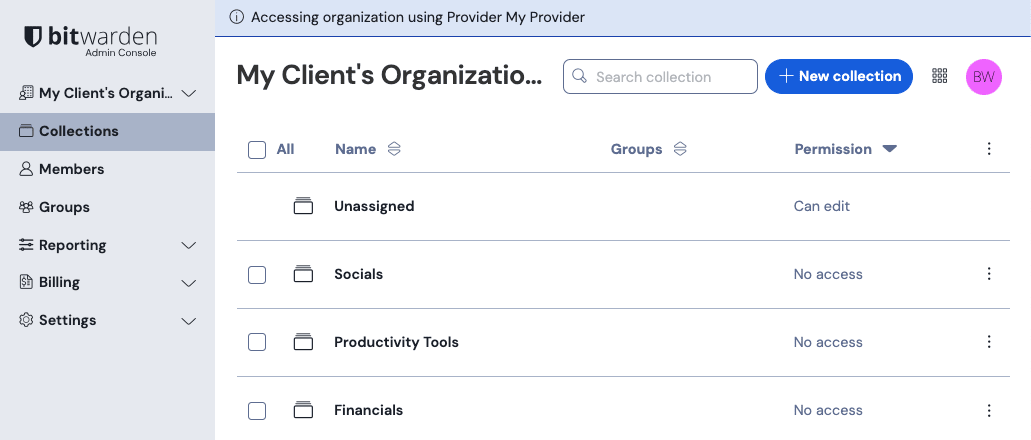The image size is (1031, 440).
Task: Open options menu for Productivity Tools row
Action: (989, 342)
